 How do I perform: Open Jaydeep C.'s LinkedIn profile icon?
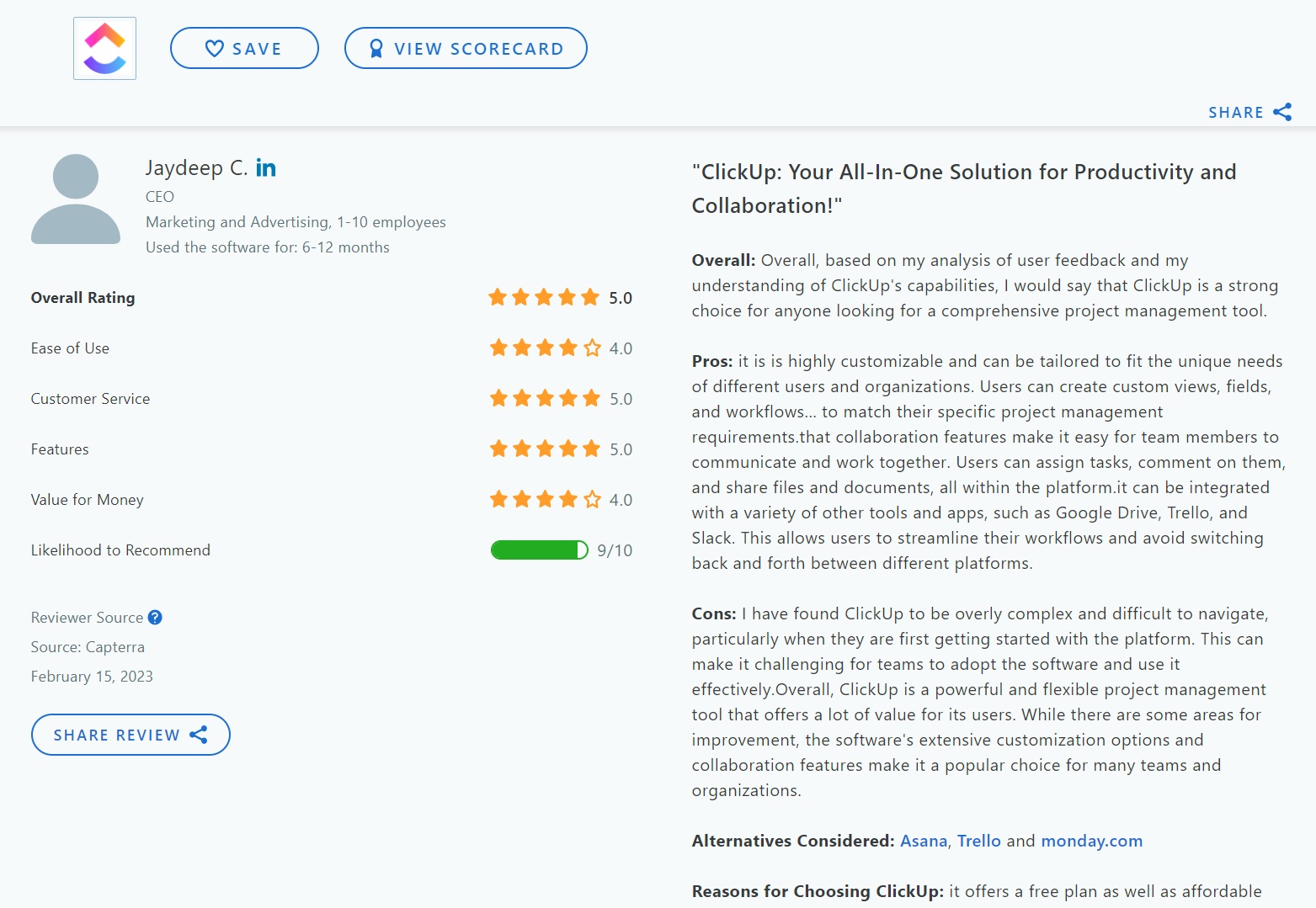pyautogui.click(x=265, y=167)
